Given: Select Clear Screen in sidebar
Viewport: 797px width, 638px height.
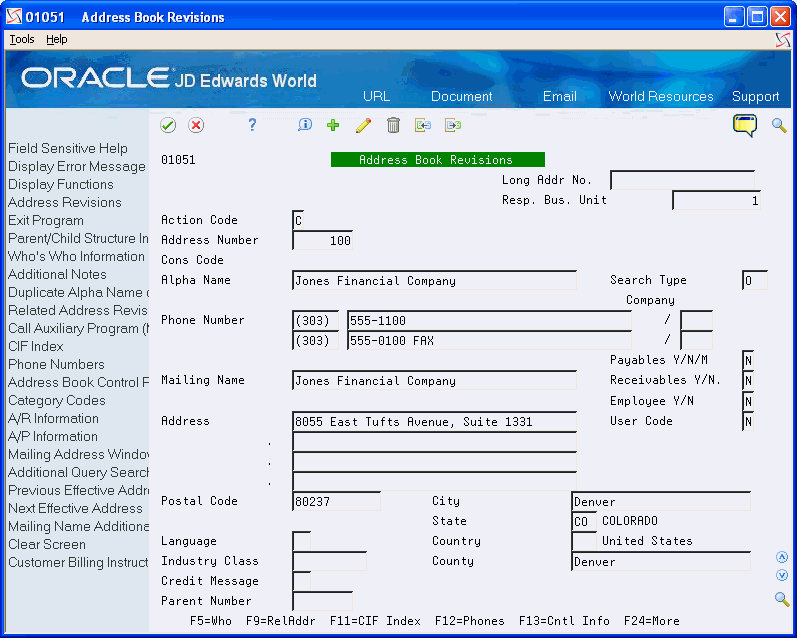Looking at the screenshot, I should (47, 544).
